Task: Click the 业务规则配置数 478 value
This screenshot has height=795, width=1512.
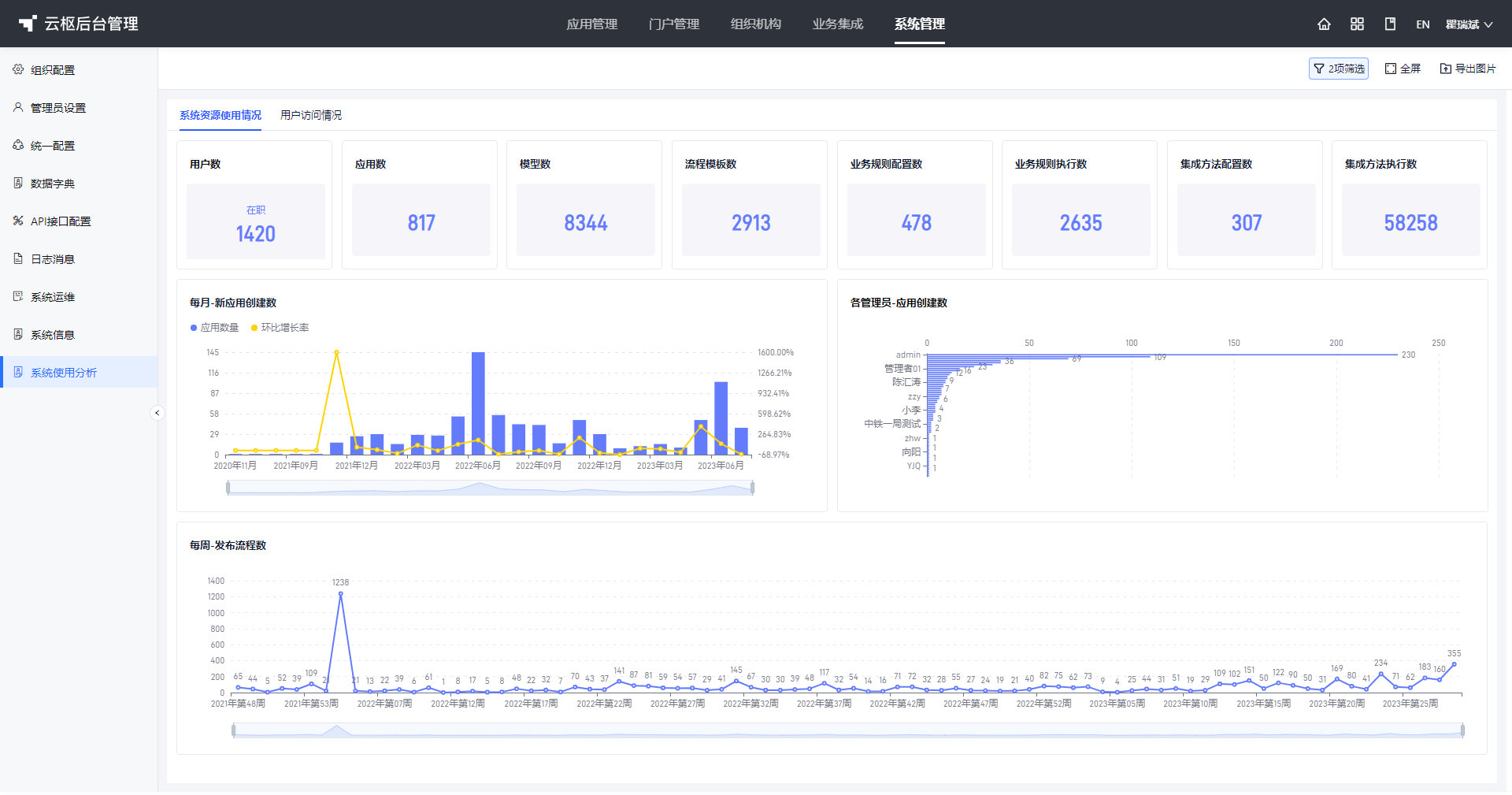Action: pyautogui.click(x=917, y=223)
